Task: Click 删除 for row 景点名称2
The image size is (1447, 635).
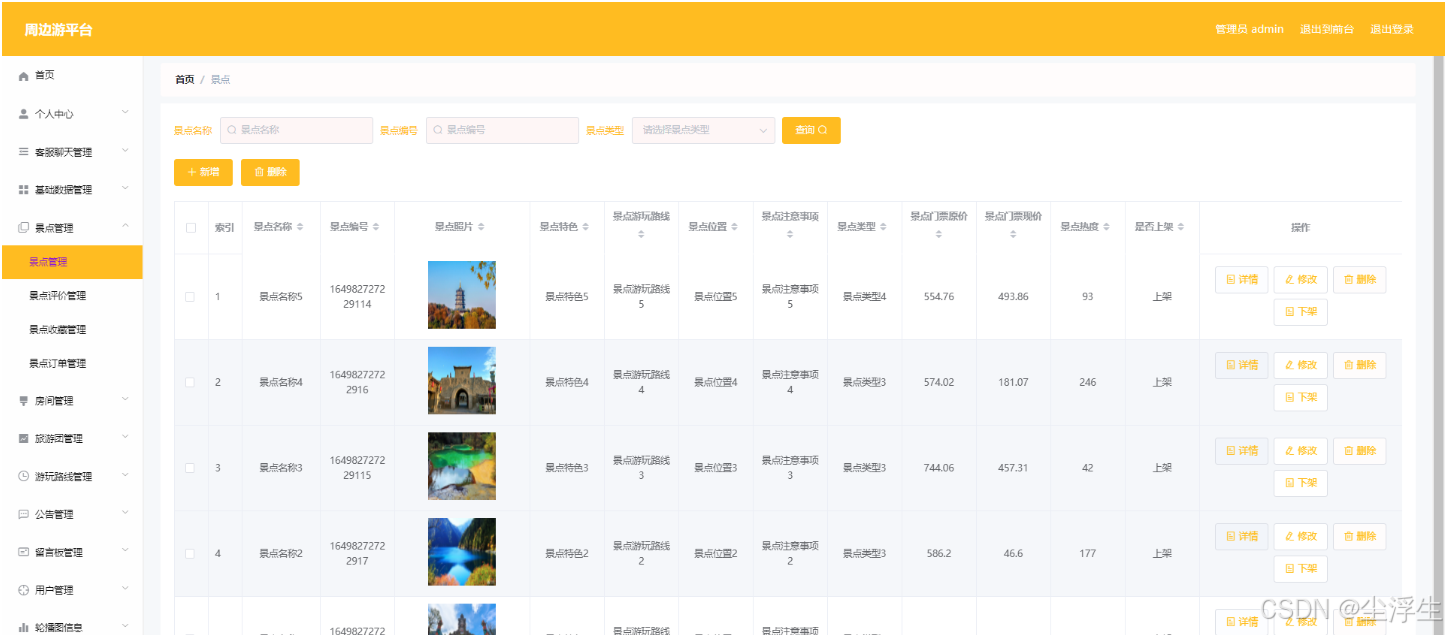Action: [1359, 536]
